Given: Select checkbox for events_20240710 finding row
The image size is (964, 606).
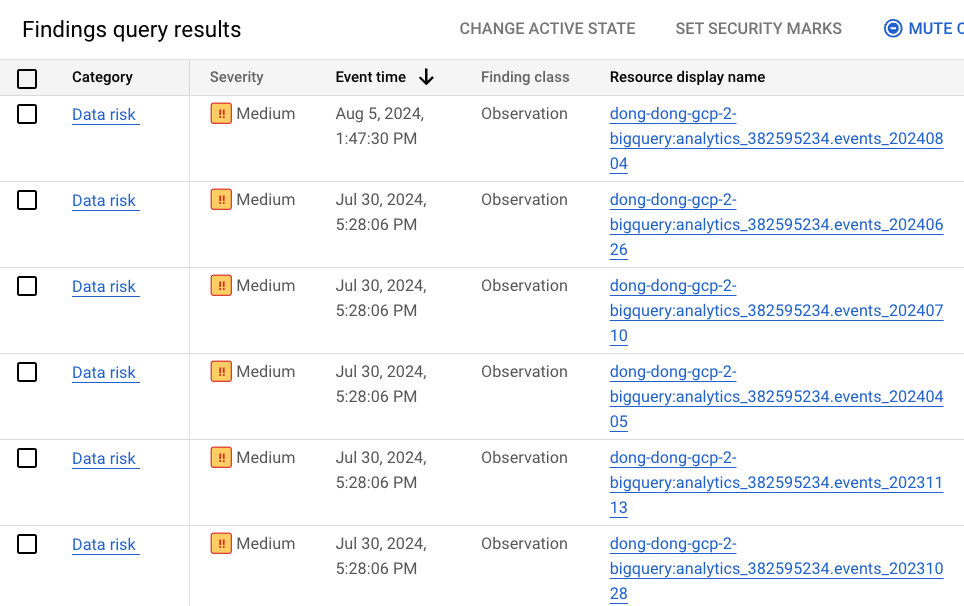Looking at the screenshot, I should 27,286.
